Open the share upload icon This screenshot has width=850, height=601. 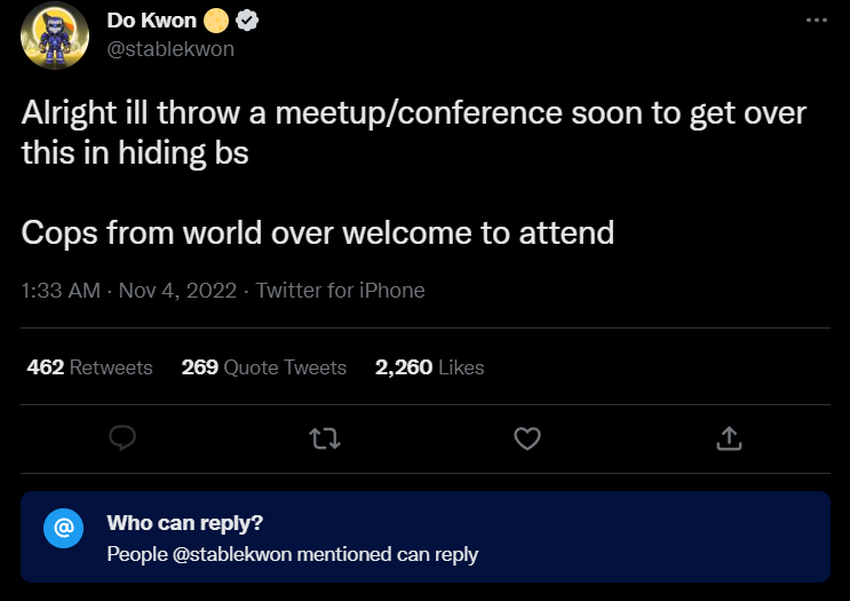729,438
